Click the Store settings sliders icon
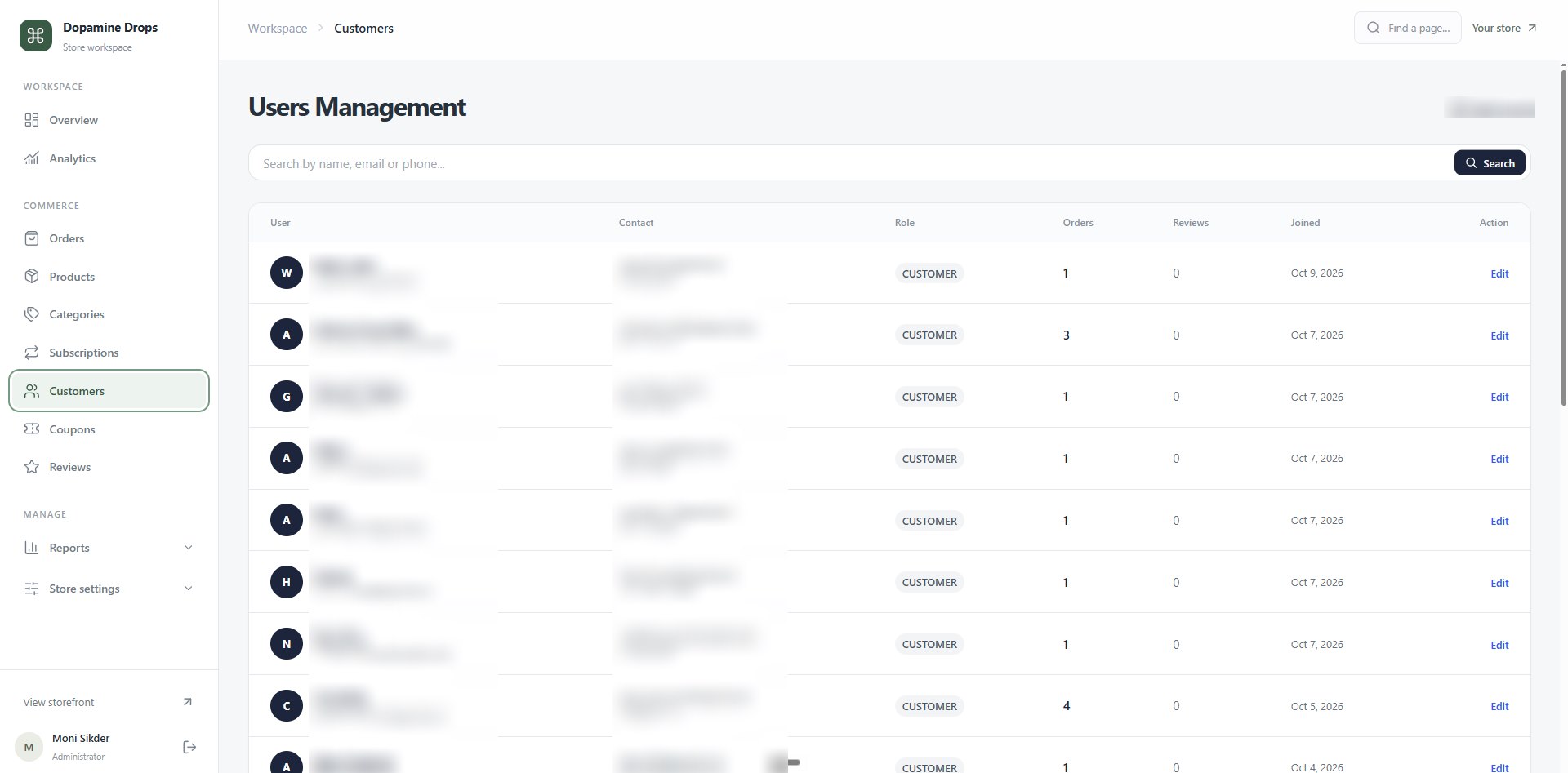Viewport: 1568px width, 773px height. pyautogui.click(x=32, y=589)
